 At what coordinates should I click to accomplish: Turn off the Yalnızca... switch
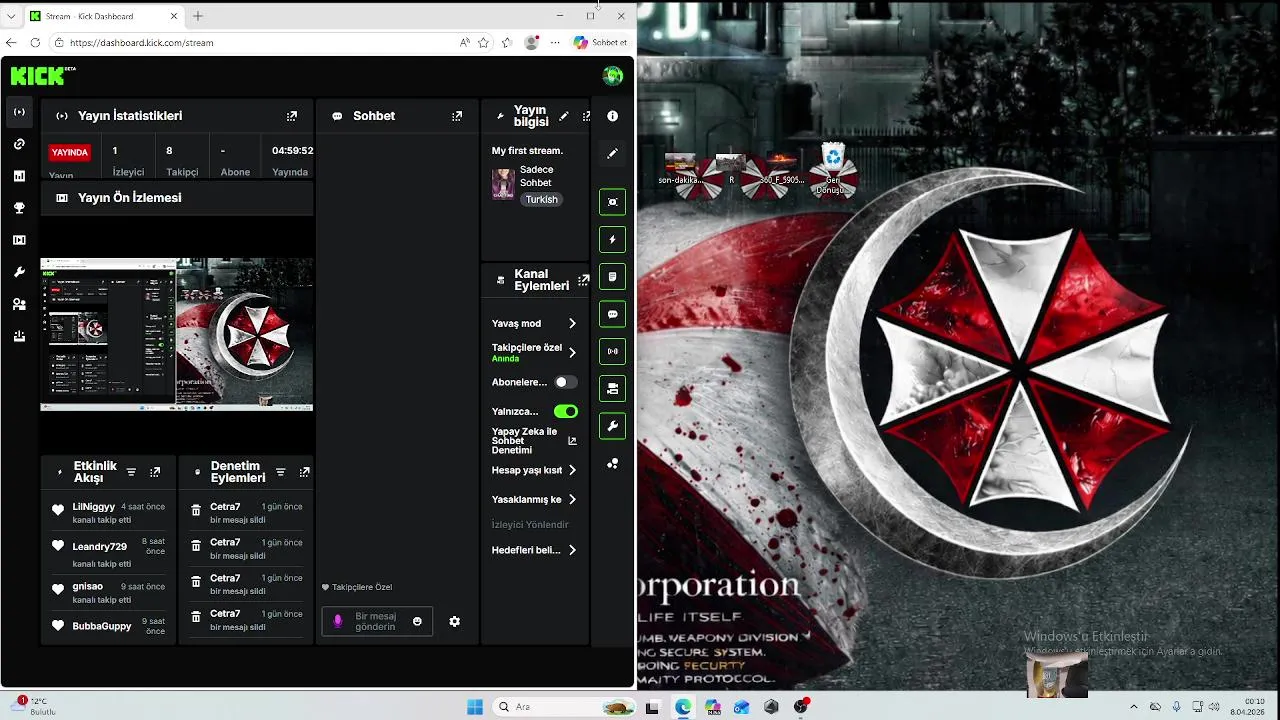566,411
